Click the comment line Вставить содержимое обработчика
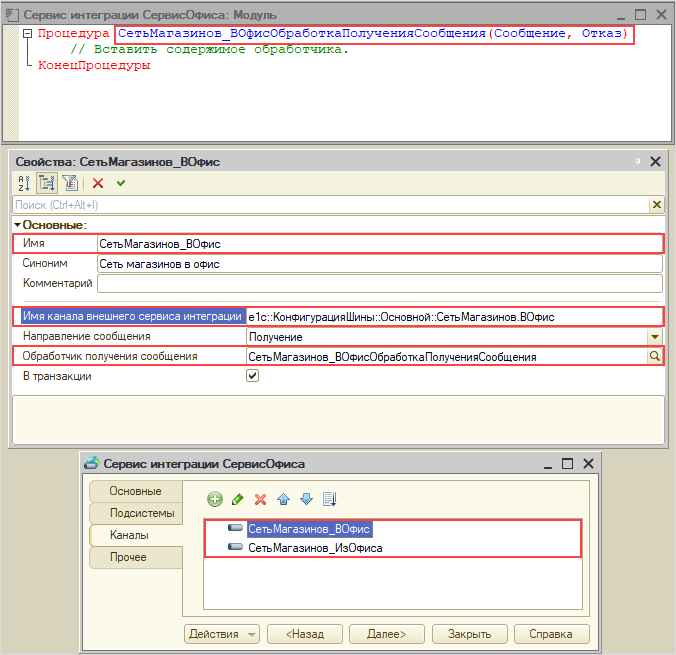 (x=210, y=50)
